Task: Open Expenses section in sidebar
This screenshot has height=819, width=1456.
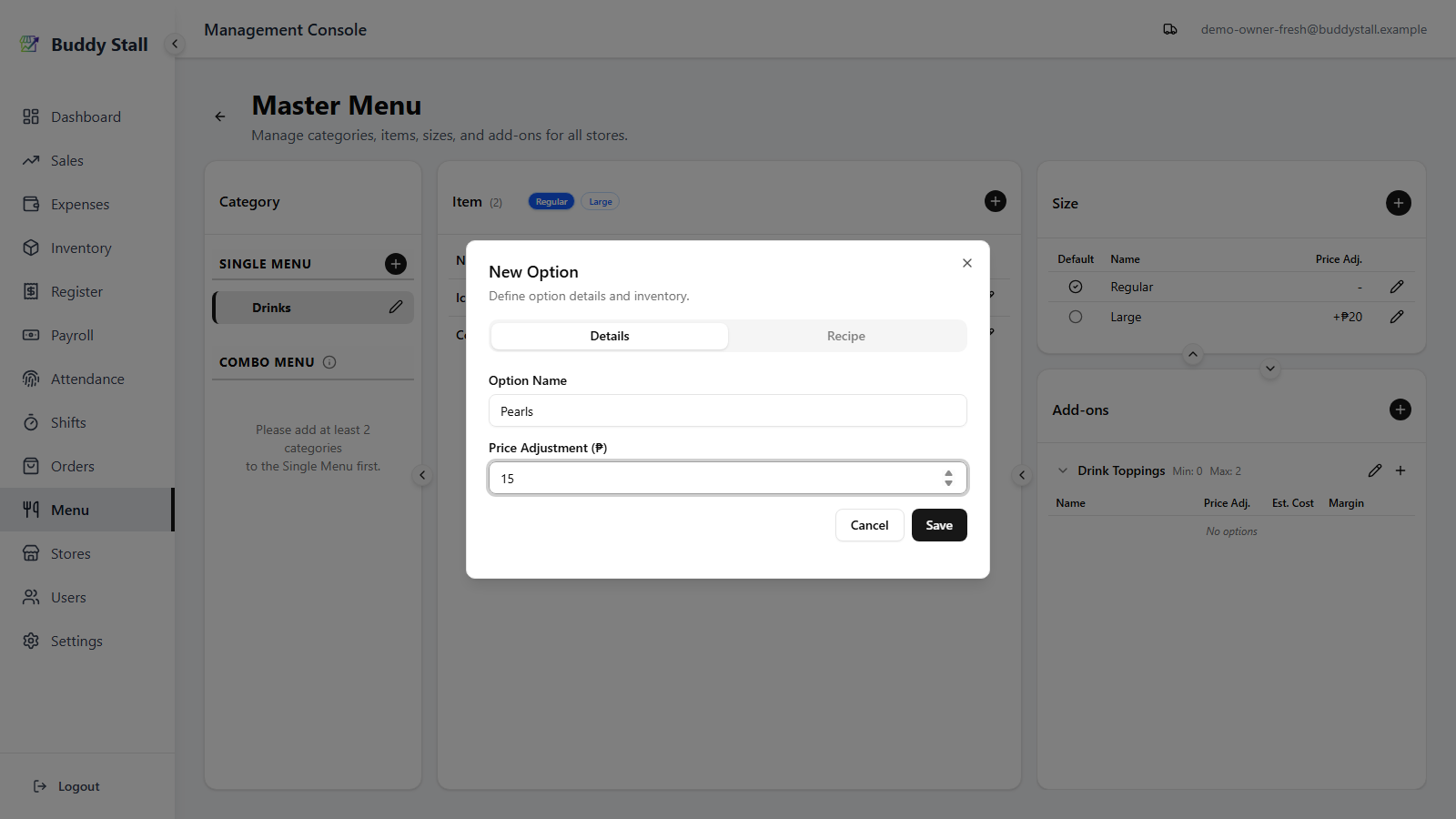Action: [86, 204]
